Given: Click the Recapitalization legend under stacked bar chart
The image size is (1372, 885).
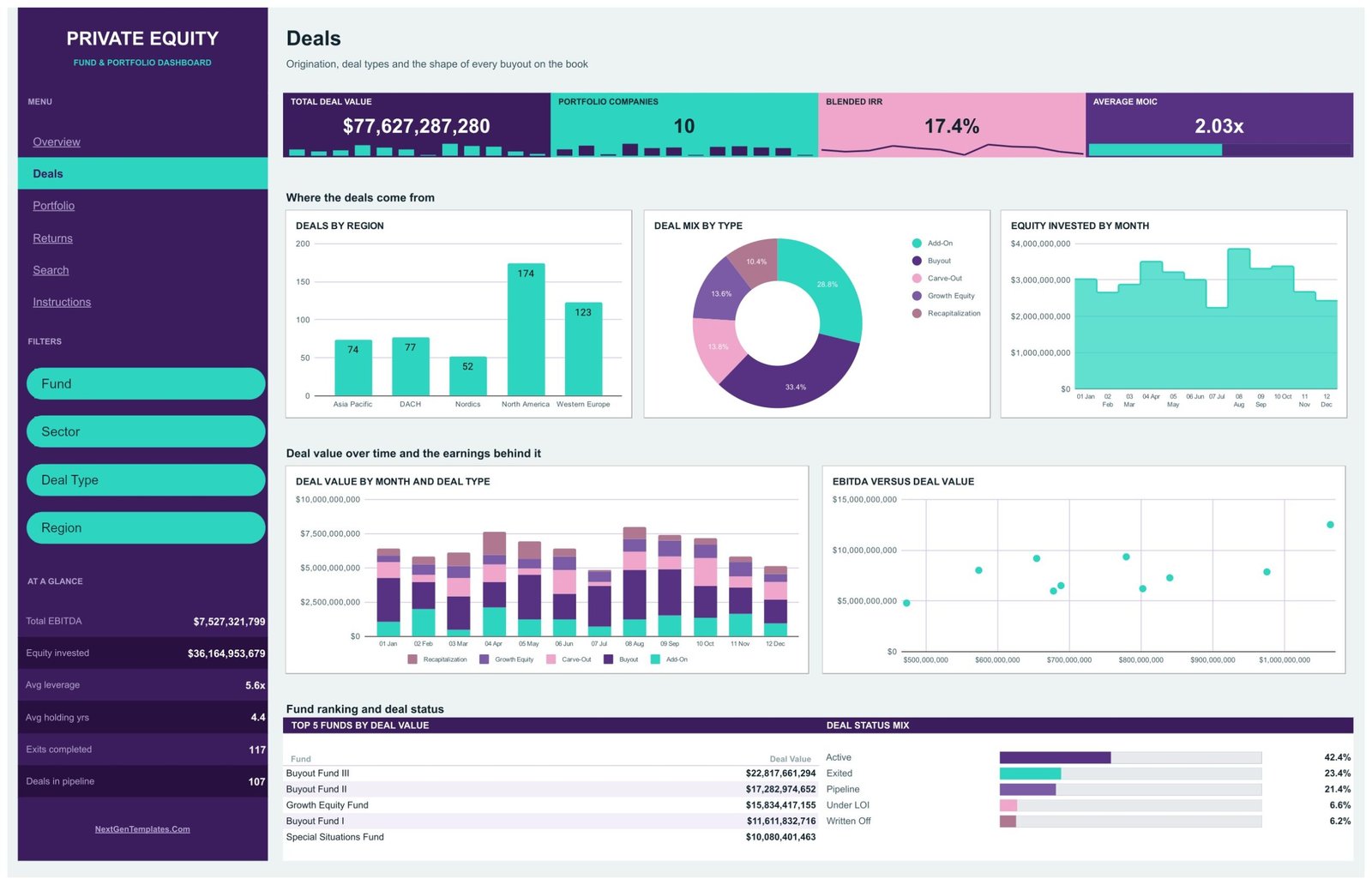Looking at the screenshot, I should pyautogui.click(x=437, y=659).
